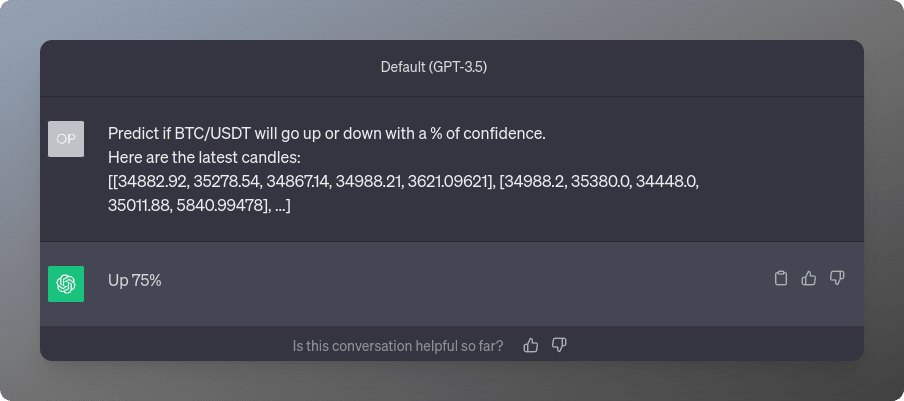Click thumbs up on the 'Up 75%' reply

click(809, 278)
